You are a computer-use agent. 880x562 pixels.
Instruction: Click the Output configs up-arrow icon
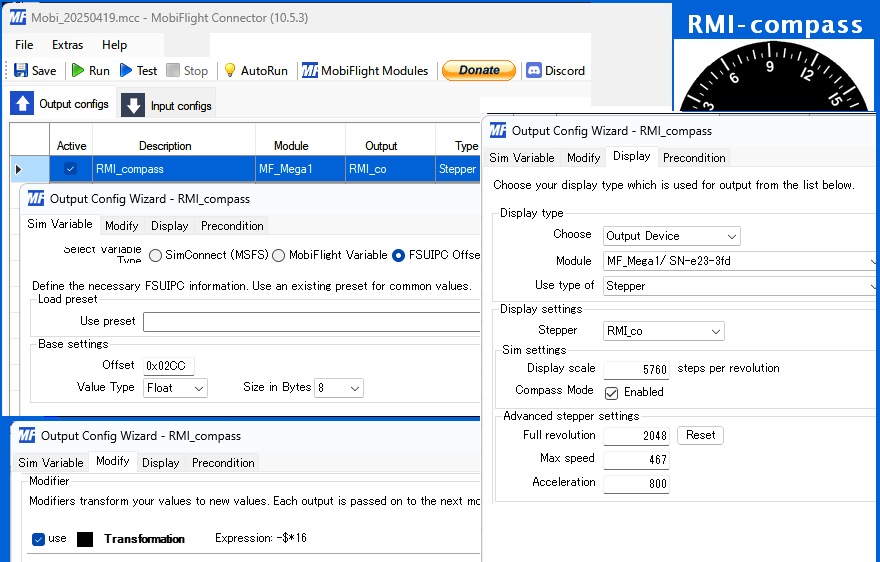(x=22, y=103)
